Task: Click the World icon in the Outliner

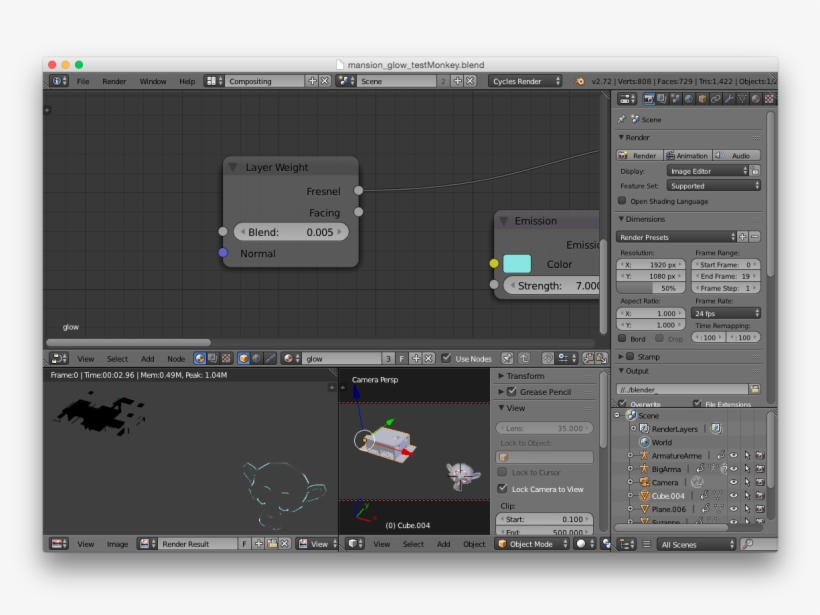Action: click(x=644, y=442)
